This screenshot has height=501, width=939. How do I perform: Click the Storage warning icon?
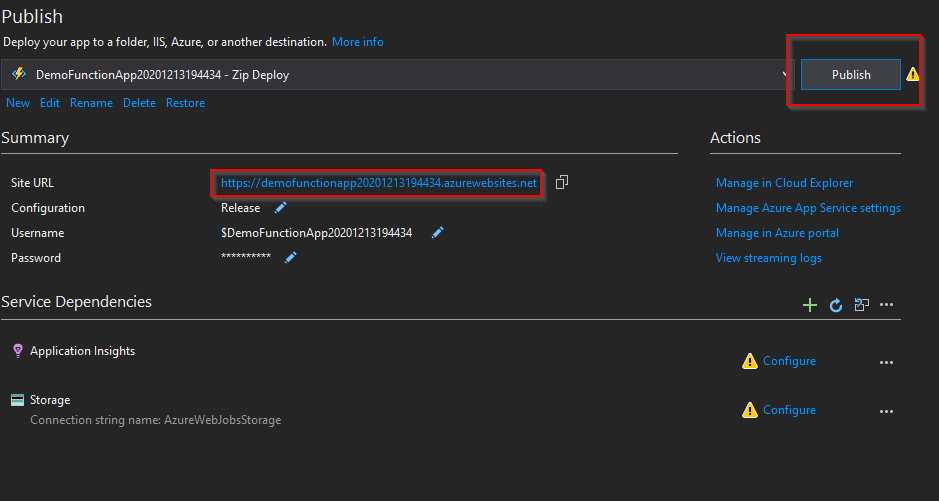click(x=749, y=410)
